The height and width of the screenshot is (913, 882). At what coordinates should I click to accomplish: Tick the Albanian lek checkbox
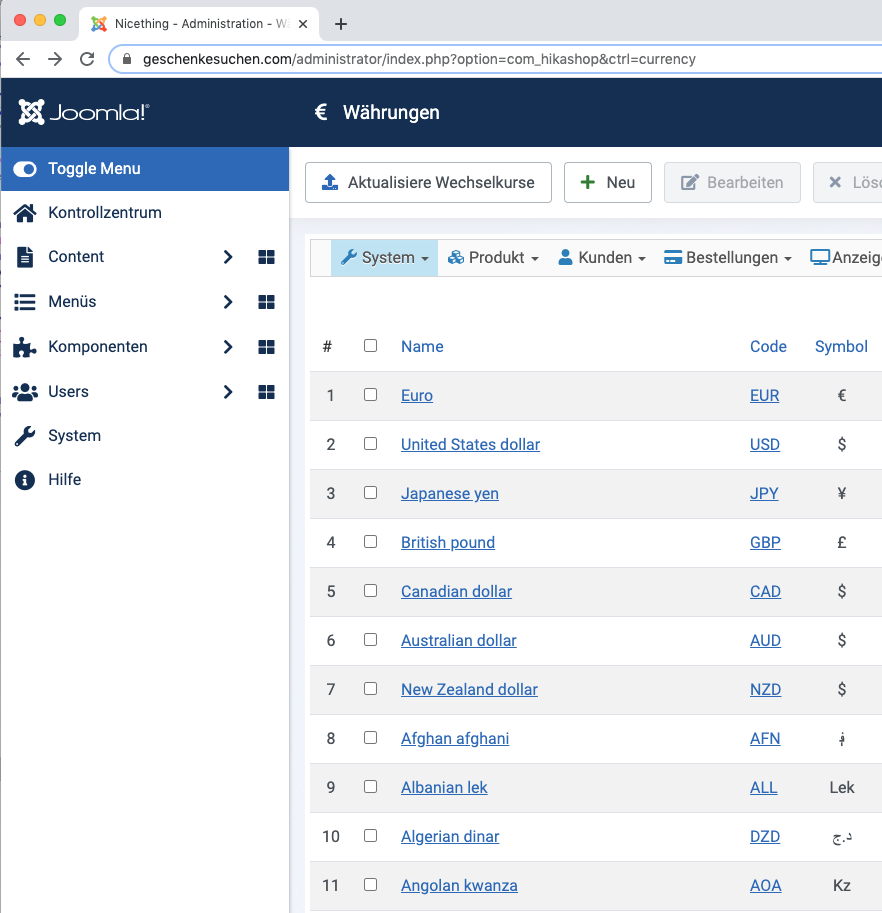370,786
